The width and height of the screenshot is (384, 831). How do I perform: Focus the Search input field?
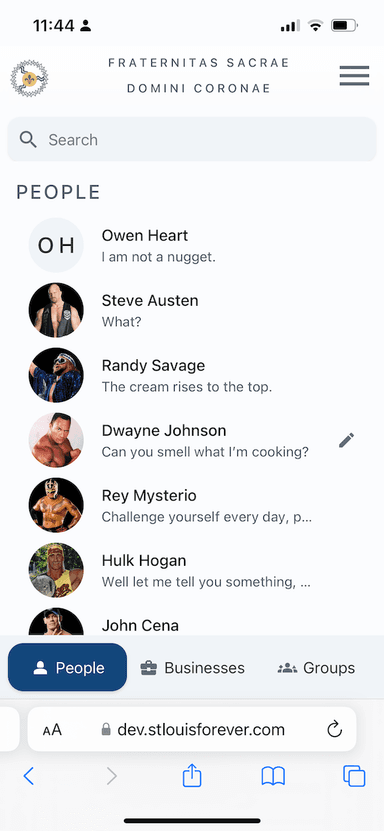point(192,139)
